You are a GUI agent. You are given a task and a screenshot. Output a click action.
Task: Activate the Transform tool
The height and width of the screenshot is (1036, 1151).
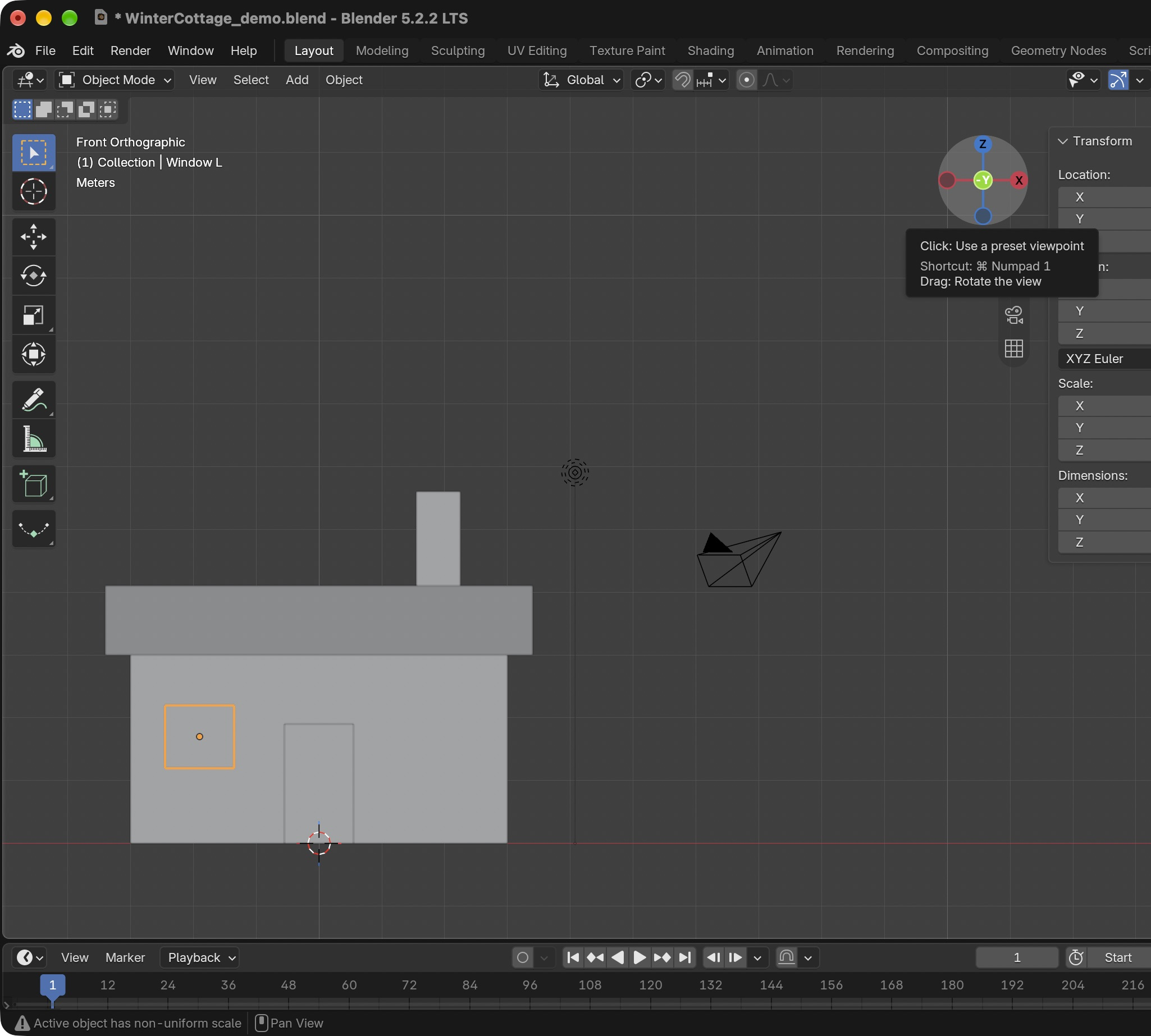point(34,354)
